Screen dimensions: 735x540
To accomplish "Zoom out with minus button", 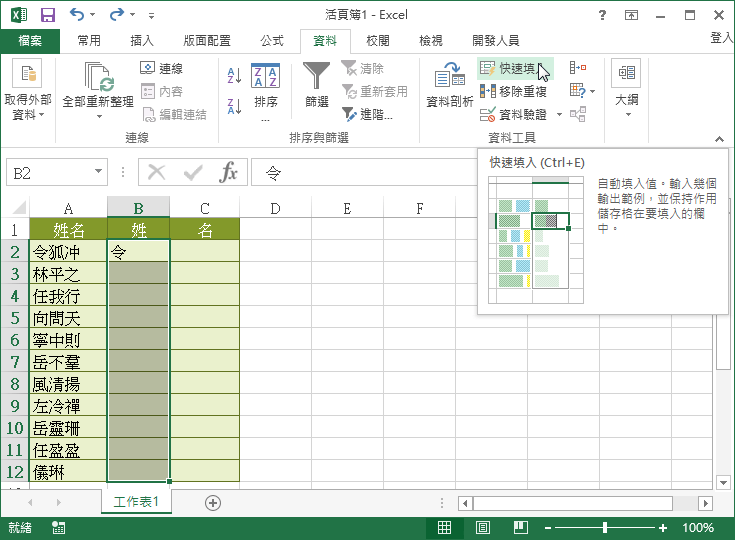I will point(548,528).
